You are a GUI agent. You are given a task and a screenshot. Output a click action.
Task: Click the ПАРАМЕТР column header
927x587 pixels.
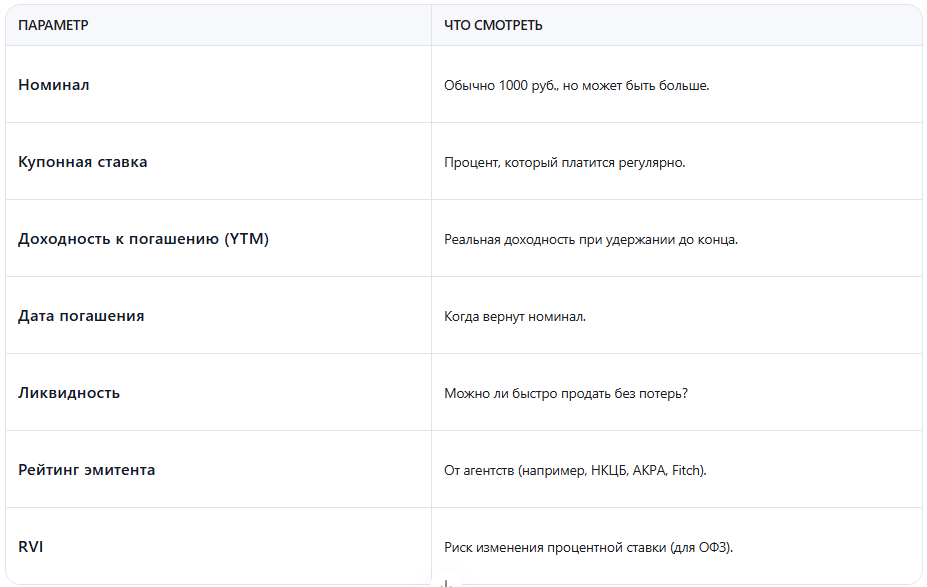[x=53, y=25]
